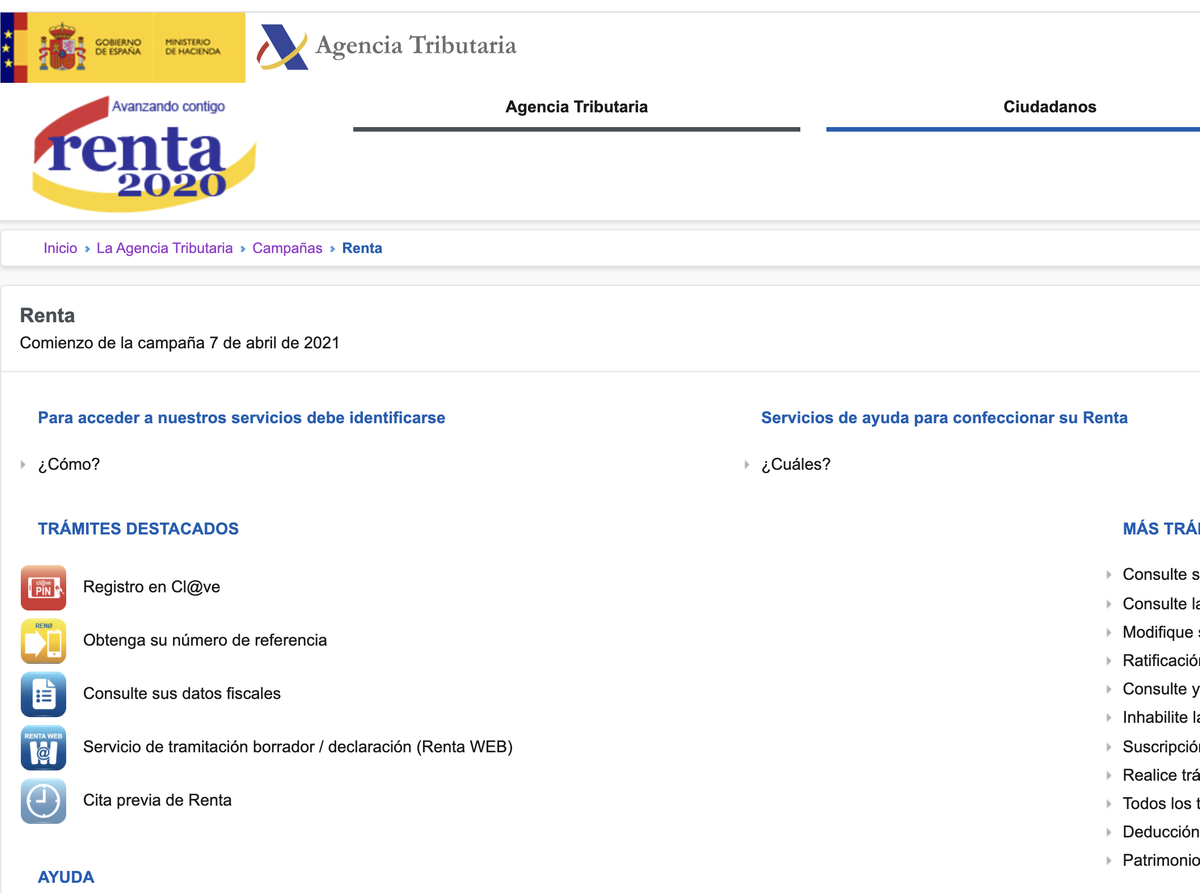Click the Cita previa clock icon
Screen dimensions: 1200x893
tap(43, 801)
